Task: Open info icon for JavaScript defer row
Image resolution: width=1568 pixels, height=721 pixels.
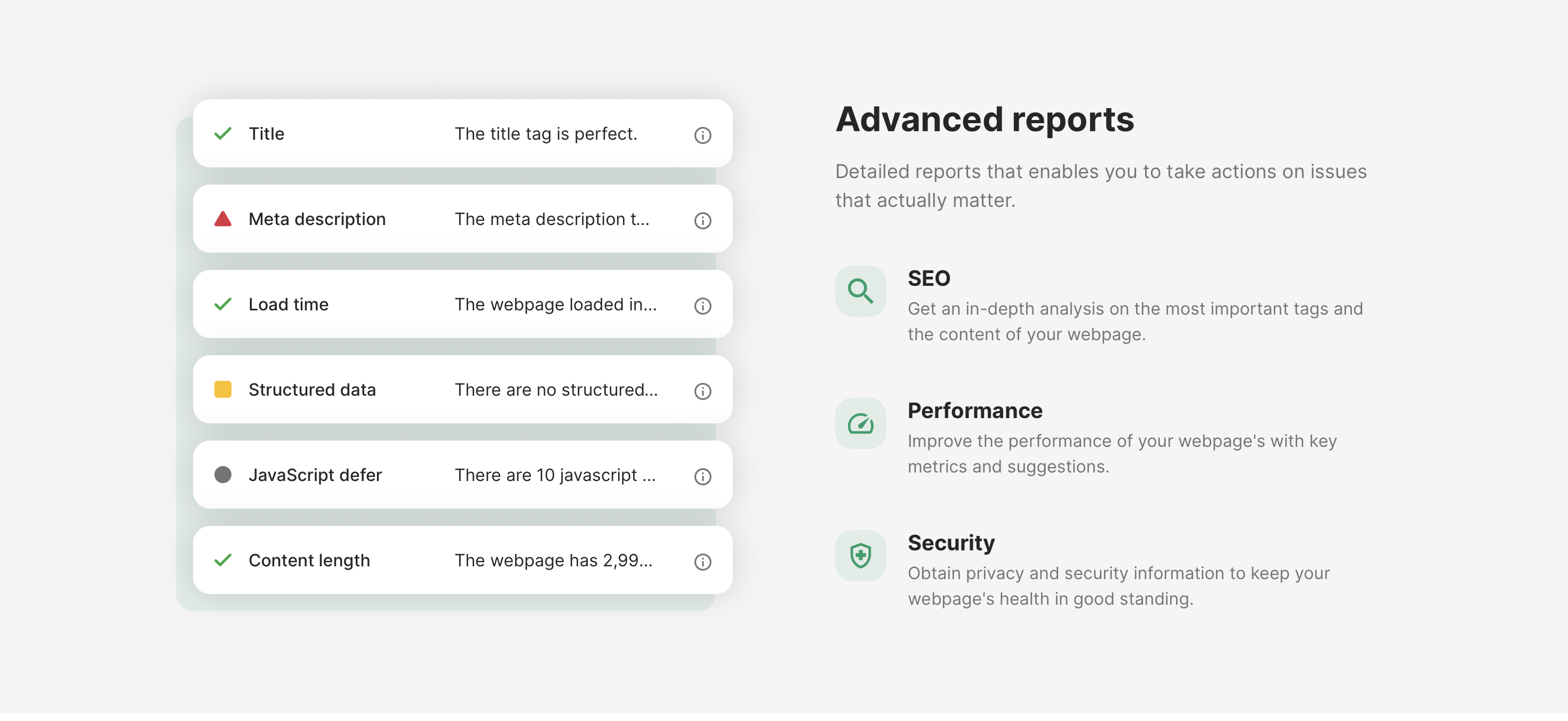Action: [702, 476]
